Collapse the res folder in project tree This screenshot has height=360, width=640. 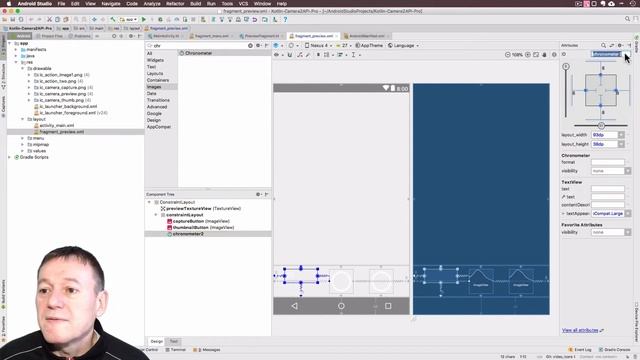16,62
